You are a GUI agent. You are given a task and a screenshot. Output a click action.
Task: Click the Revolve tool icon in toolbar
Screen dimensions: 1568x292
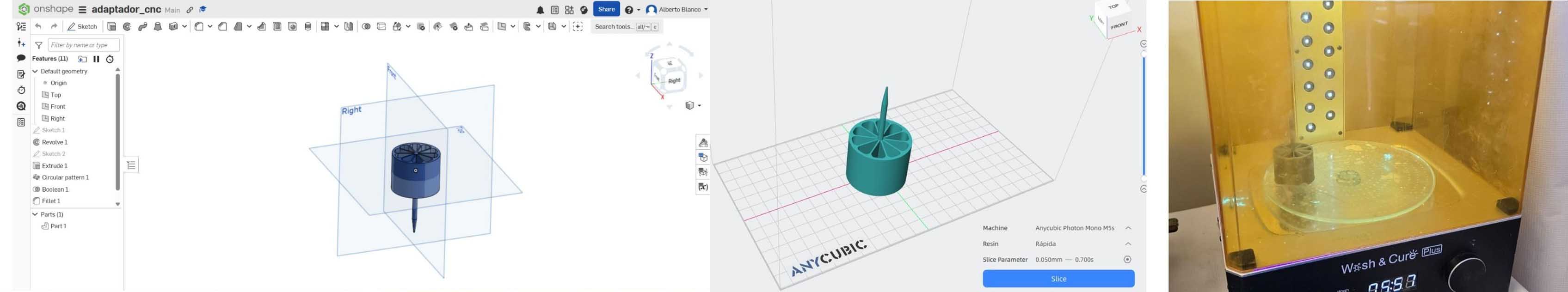tap(127, 27)
